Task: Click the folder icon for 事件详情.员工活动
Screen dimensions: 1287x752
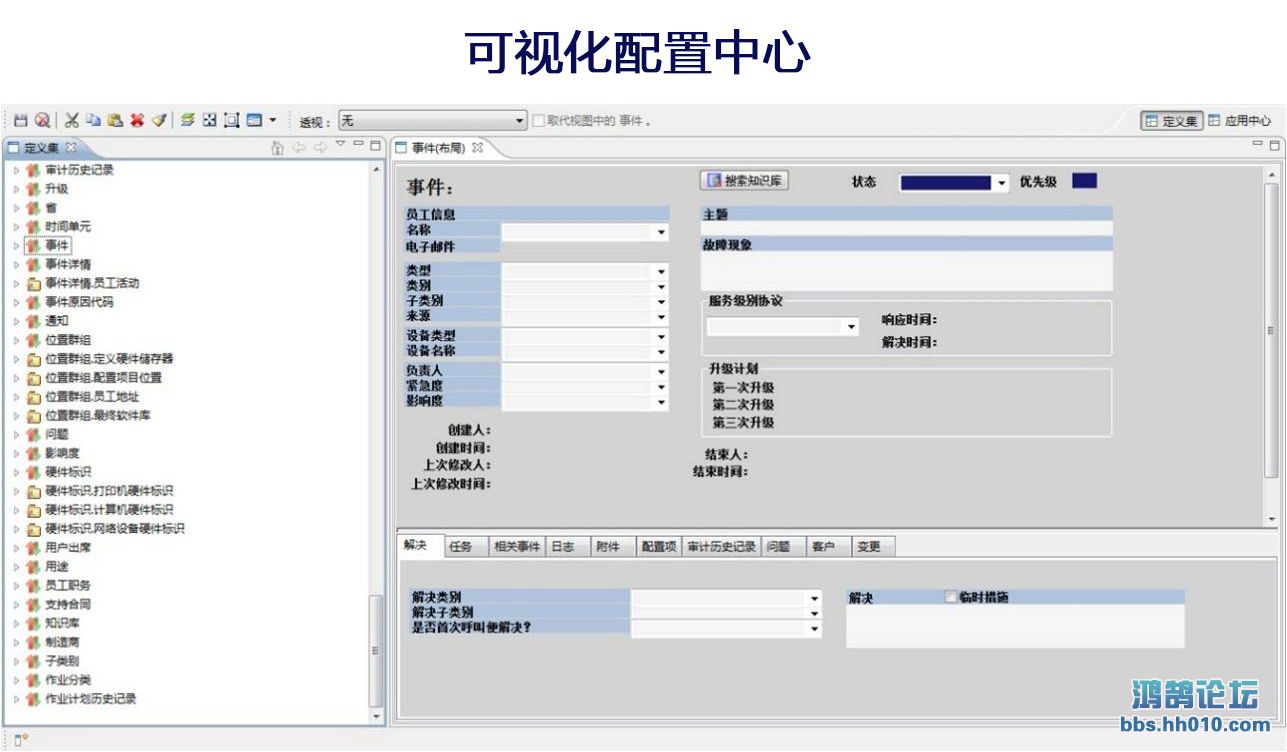Action: pyautogui.click(x=33, y=284)
